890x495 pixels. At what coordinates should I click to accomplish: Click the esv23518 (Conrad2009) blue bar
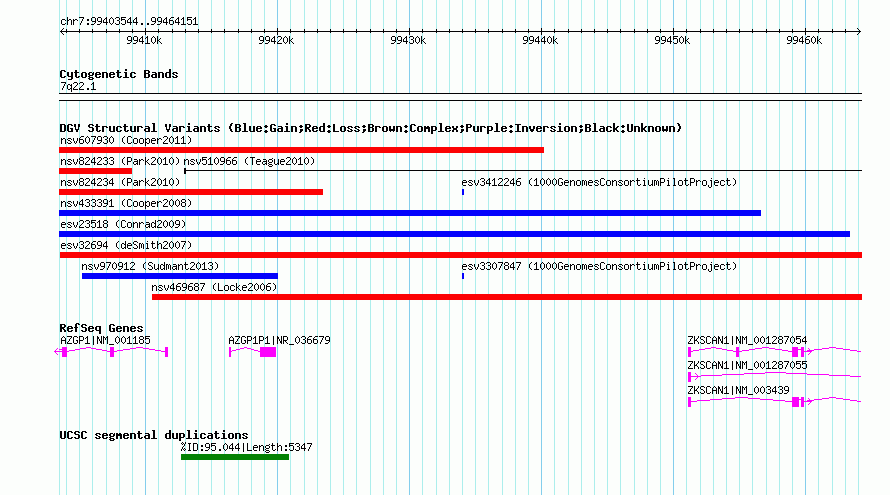tap(455, 234)
